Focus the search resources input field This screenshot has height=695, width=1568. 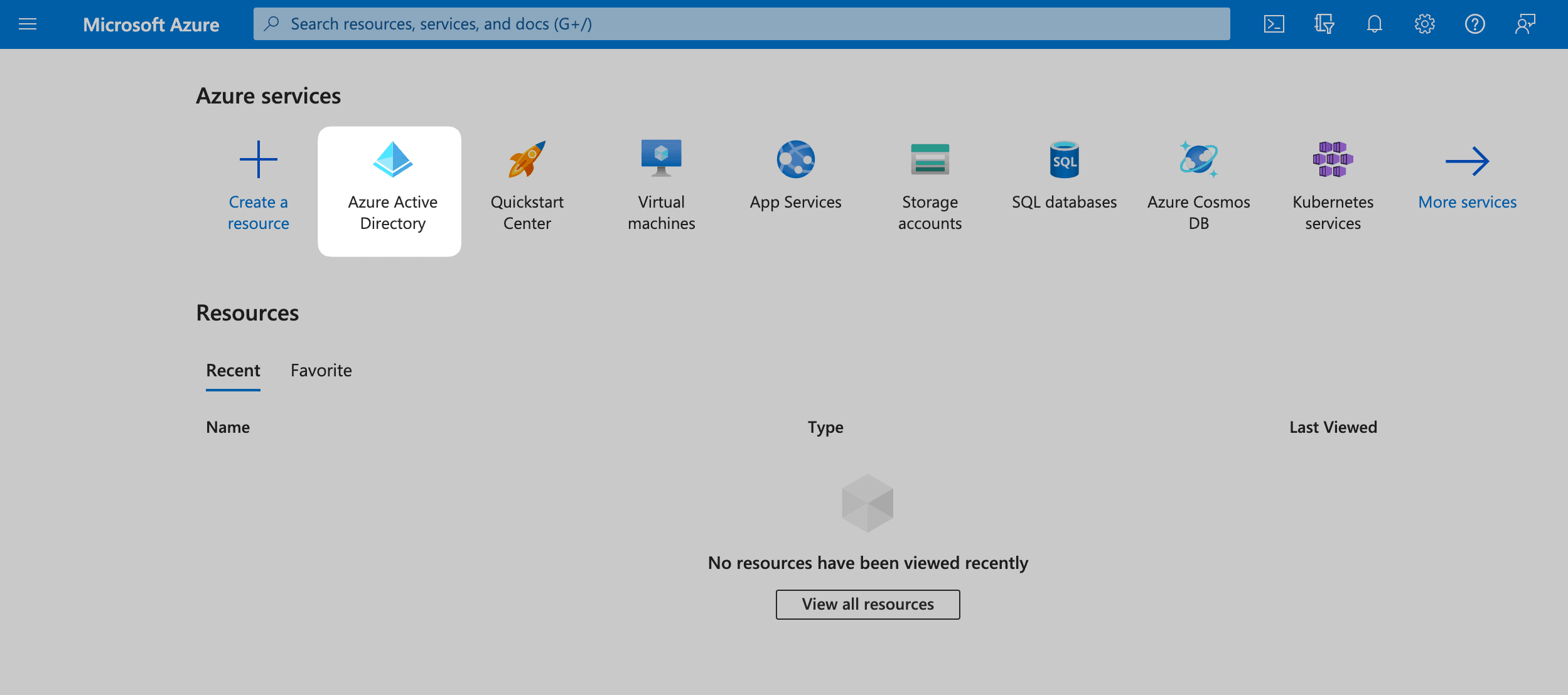tap(741, 24)
